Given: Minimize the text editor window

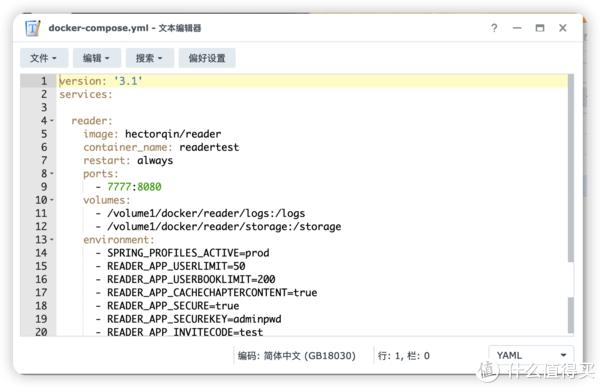Looking at the screenshot, I should pyautogui.click(x=517, y=28).
